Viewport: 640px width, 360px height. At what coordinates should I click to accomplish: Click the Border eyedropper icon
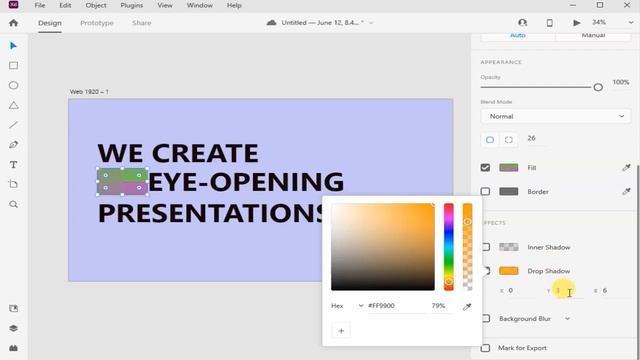pyautogui.click(x=626, y=191)
